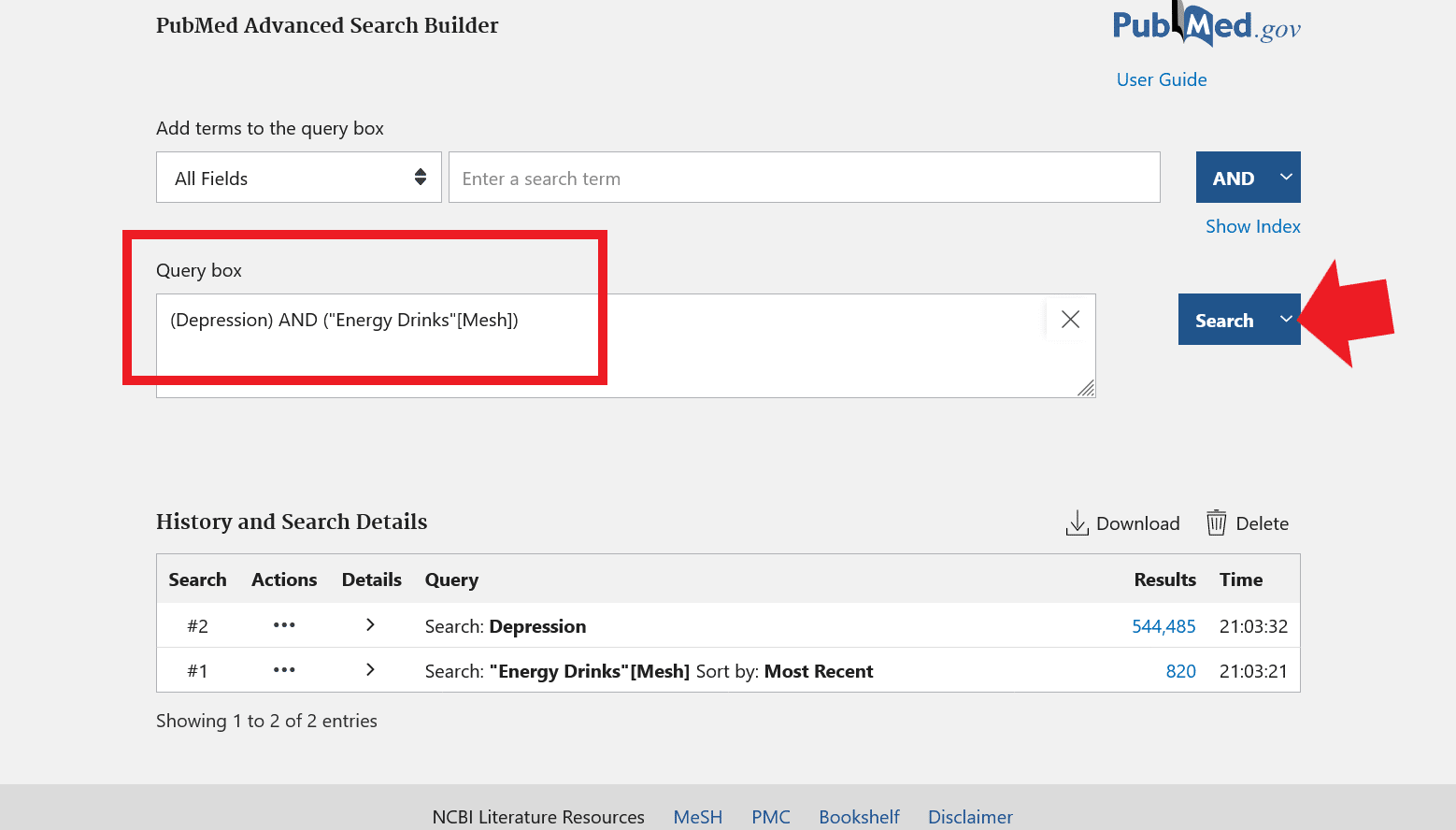Open the 544,485 results link
Image resolution: width=1456 pixels, height=830 pixels.
pos(1163,626)
